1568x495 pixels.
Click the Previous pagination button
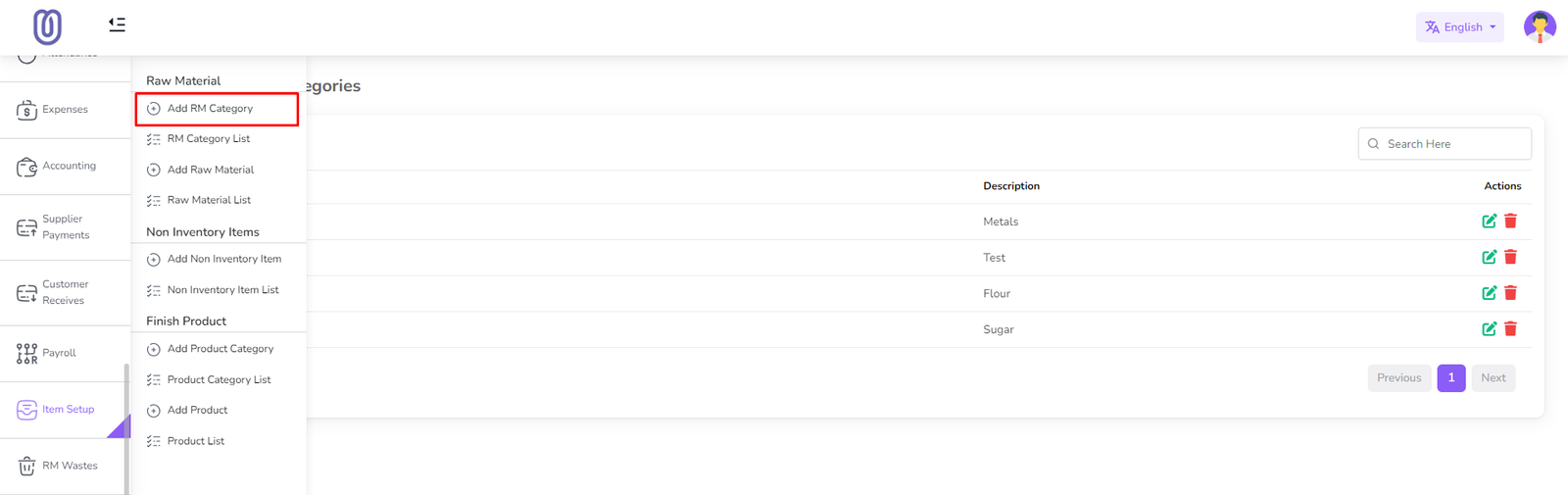1398,378
